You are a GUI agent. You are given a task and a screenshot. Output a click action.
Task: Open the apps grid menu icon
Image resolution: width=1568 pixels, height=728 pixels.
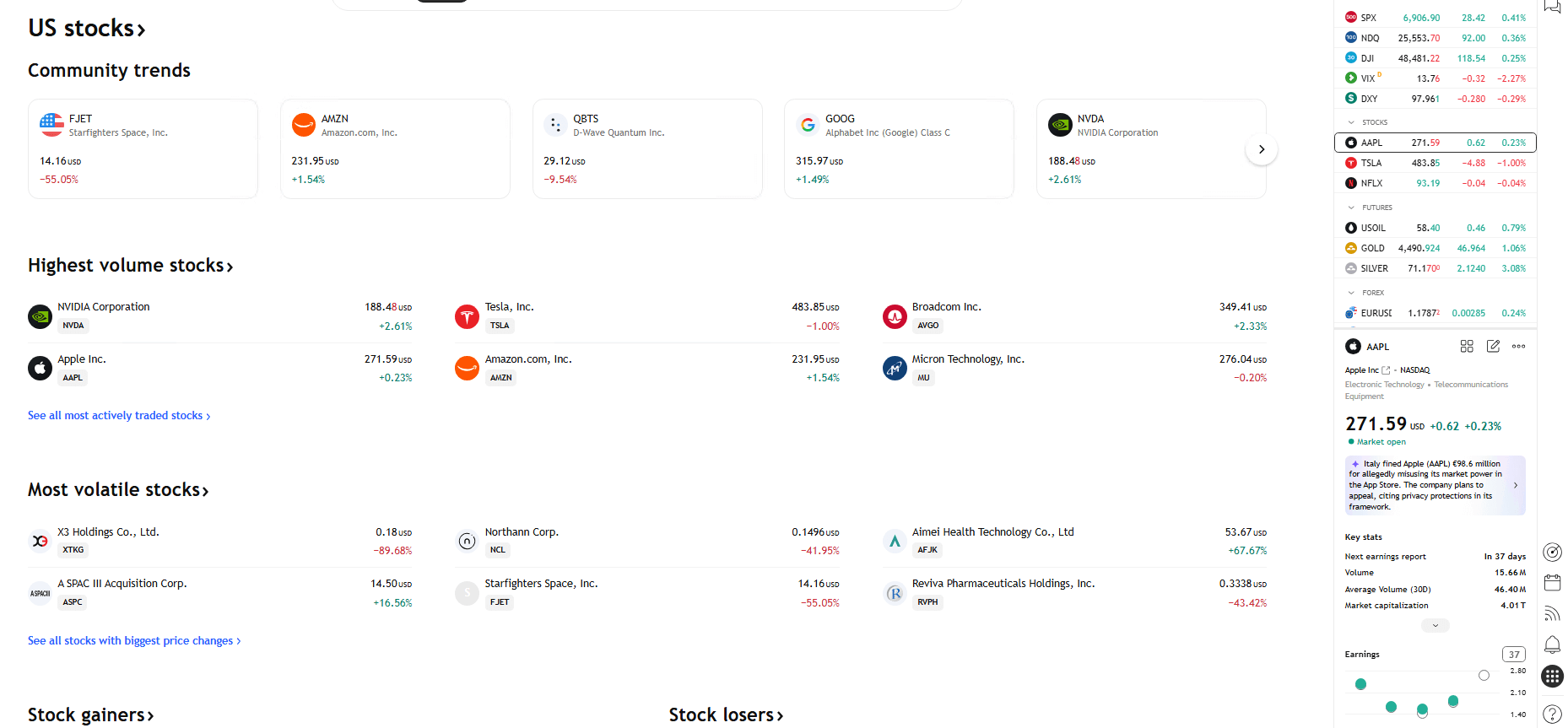pos(1552,676)
